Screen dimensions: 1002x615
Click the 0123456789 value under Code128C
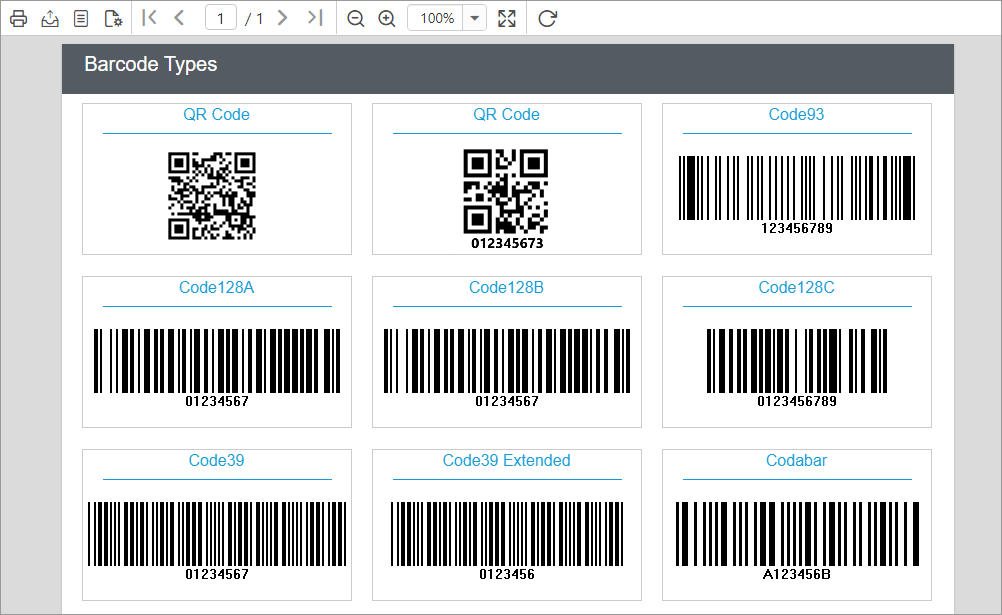coord(797,401)
